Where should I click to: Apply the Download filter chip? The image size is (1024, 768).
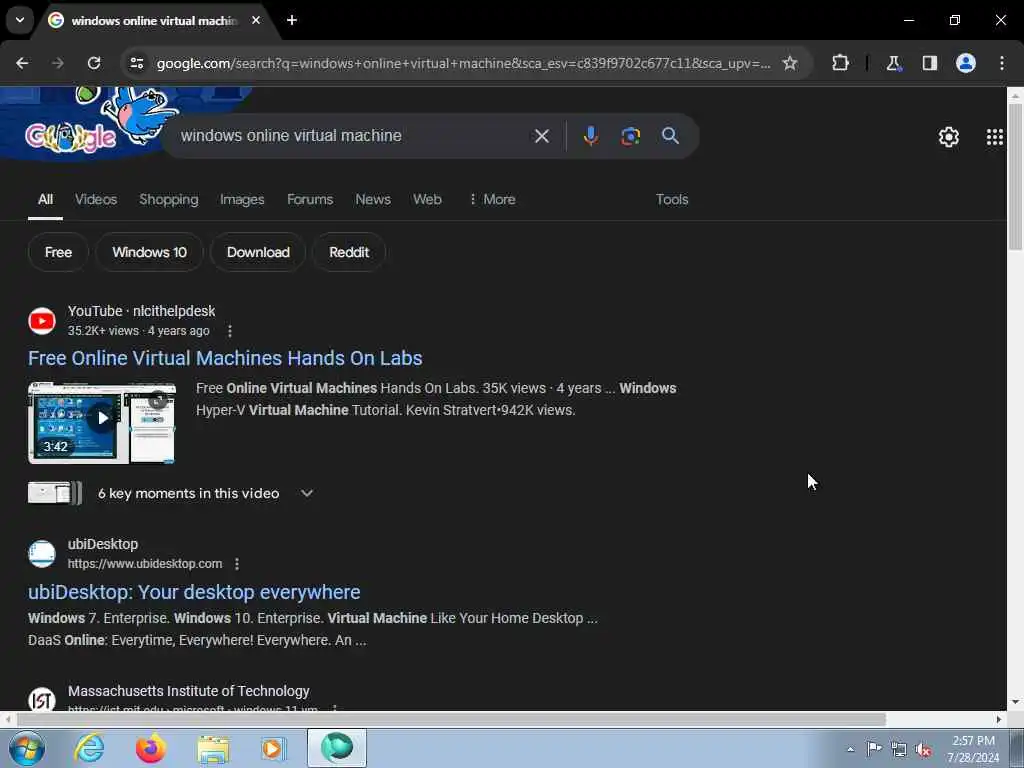coord(258,252)
